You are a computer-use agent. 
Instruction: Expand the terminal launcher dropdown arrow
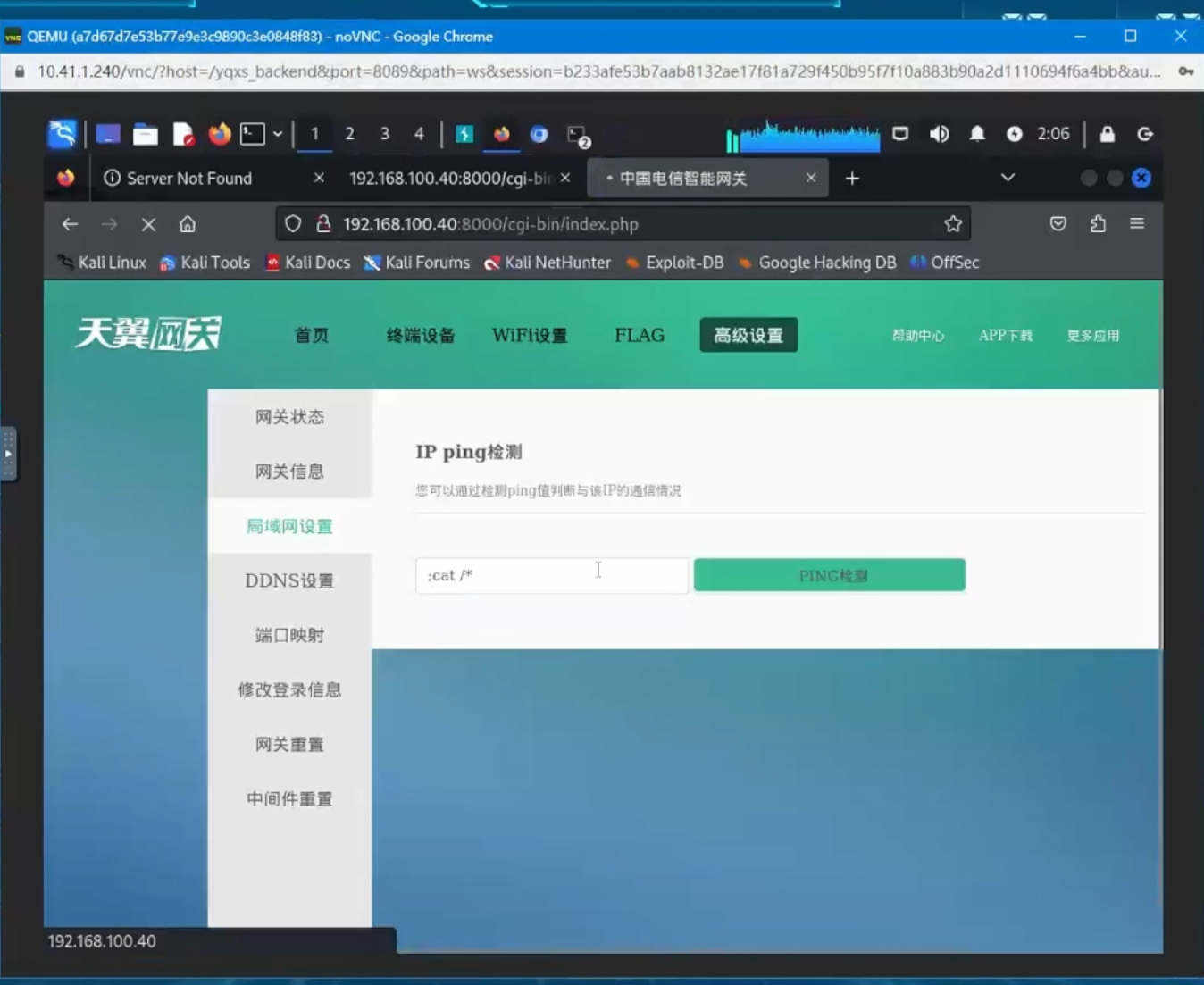coord(278,134)
